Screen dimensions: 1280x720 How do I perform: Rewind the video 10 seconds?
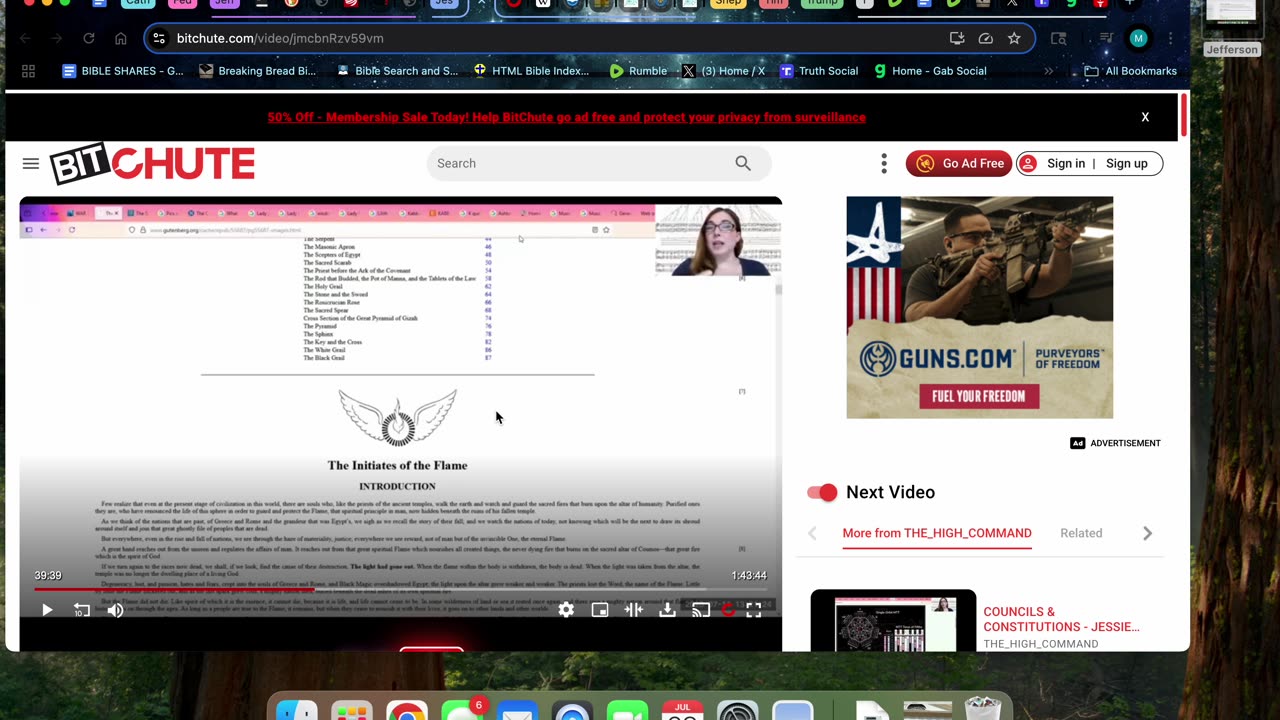82,610
